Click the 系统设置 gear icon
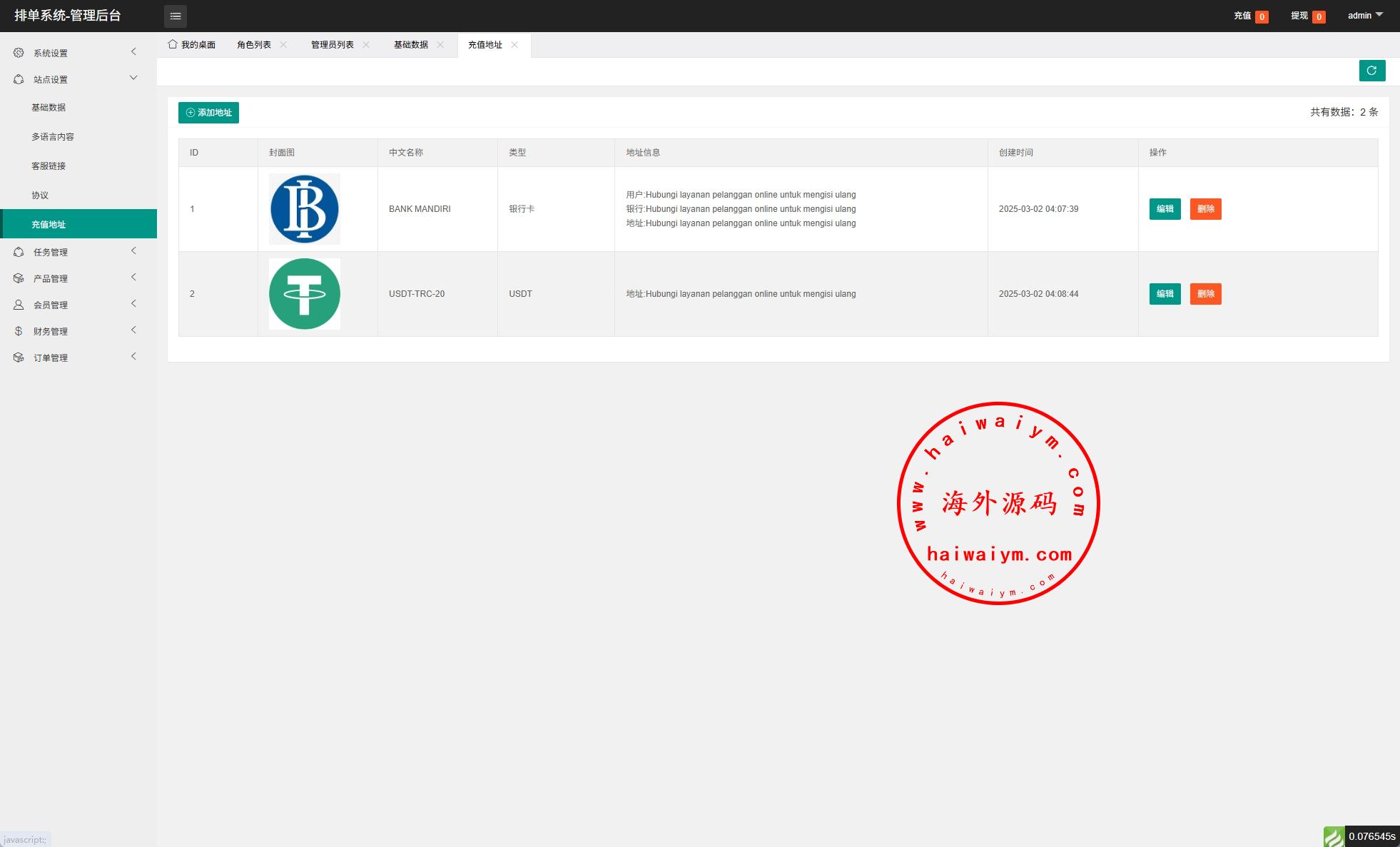This screenshot has width=1400, height=847. point(19,53)
